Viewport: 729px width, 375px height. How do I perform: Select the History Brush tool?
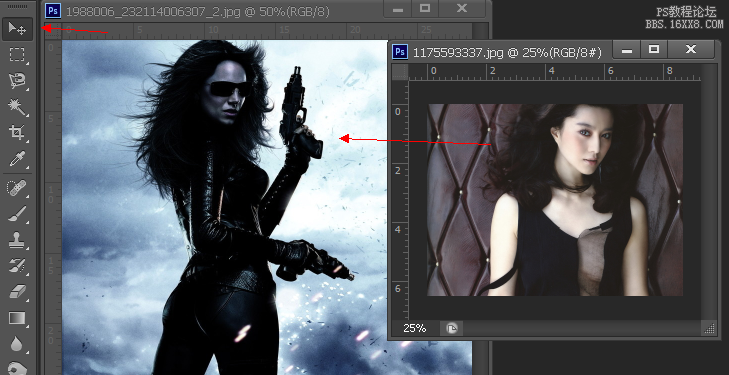(17, 266)
